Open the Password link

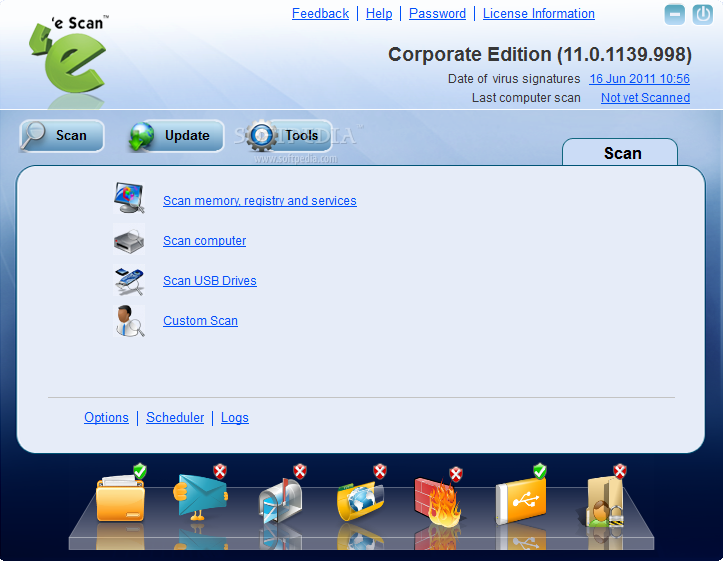tap(438, 14)
